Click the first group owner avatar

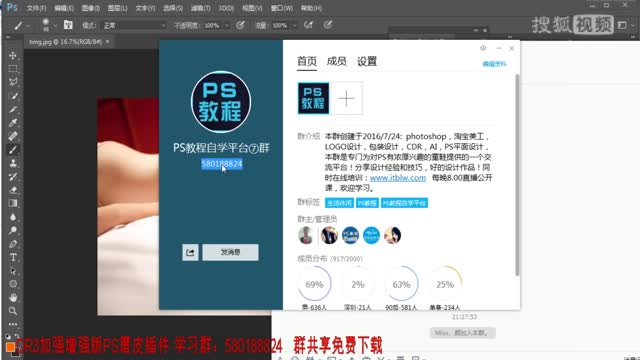tap(306, 235)
